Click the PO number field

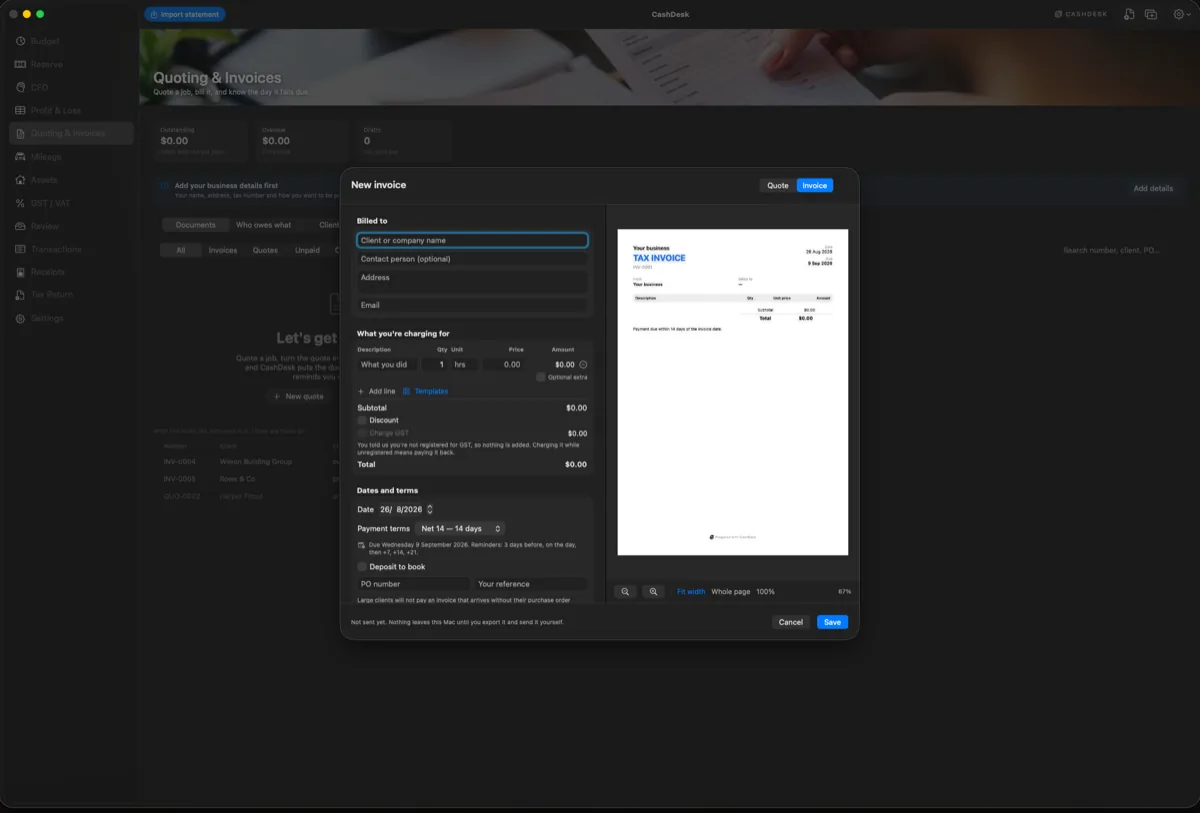pos(413,584)
